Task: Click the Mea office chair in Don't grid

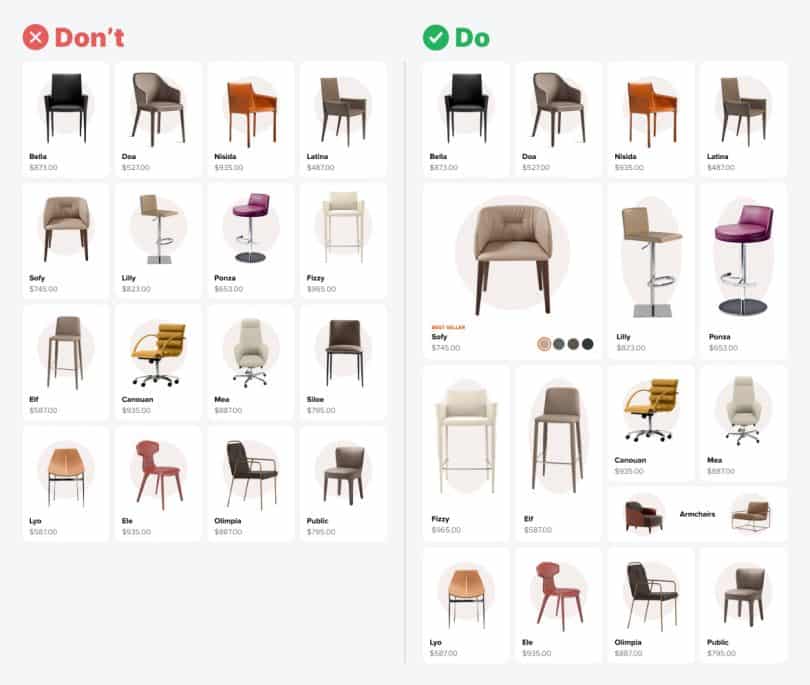Action: pyautogui.click(x=251, y=362)
